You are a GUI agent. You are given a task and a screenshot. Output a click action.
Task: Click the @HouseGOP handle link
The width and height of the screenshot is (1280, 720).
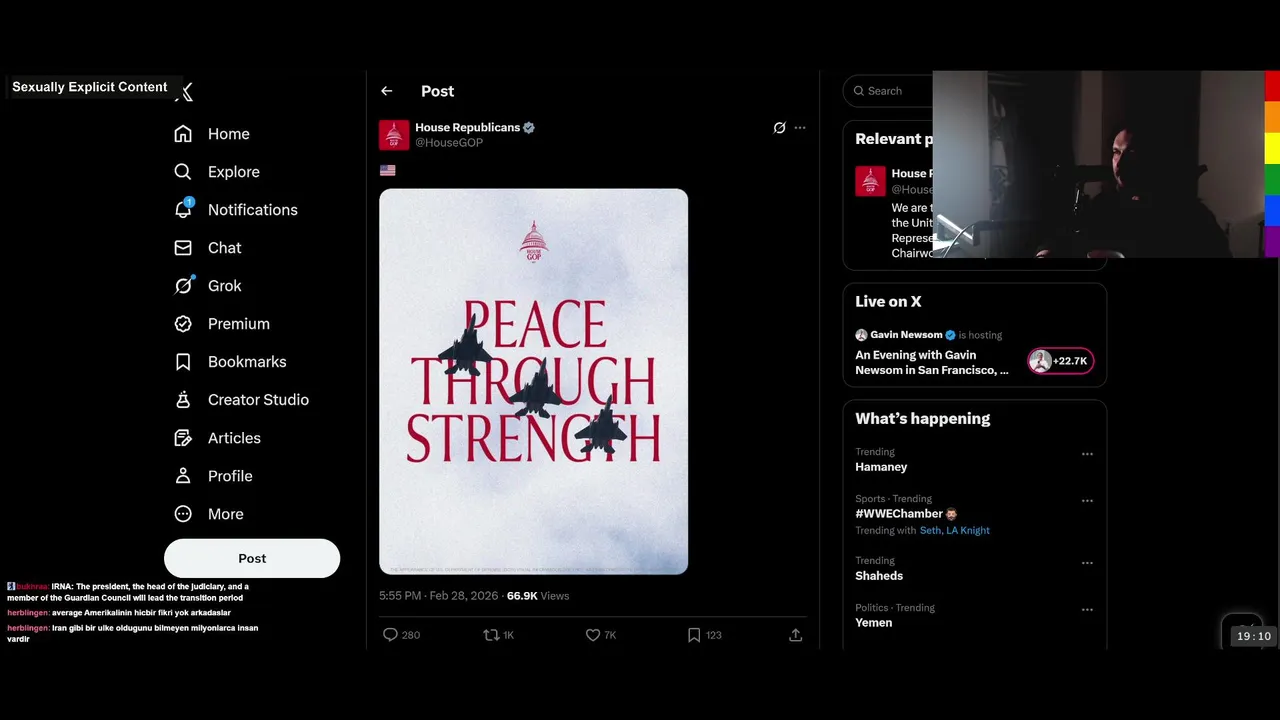click(x=449, y=143)
